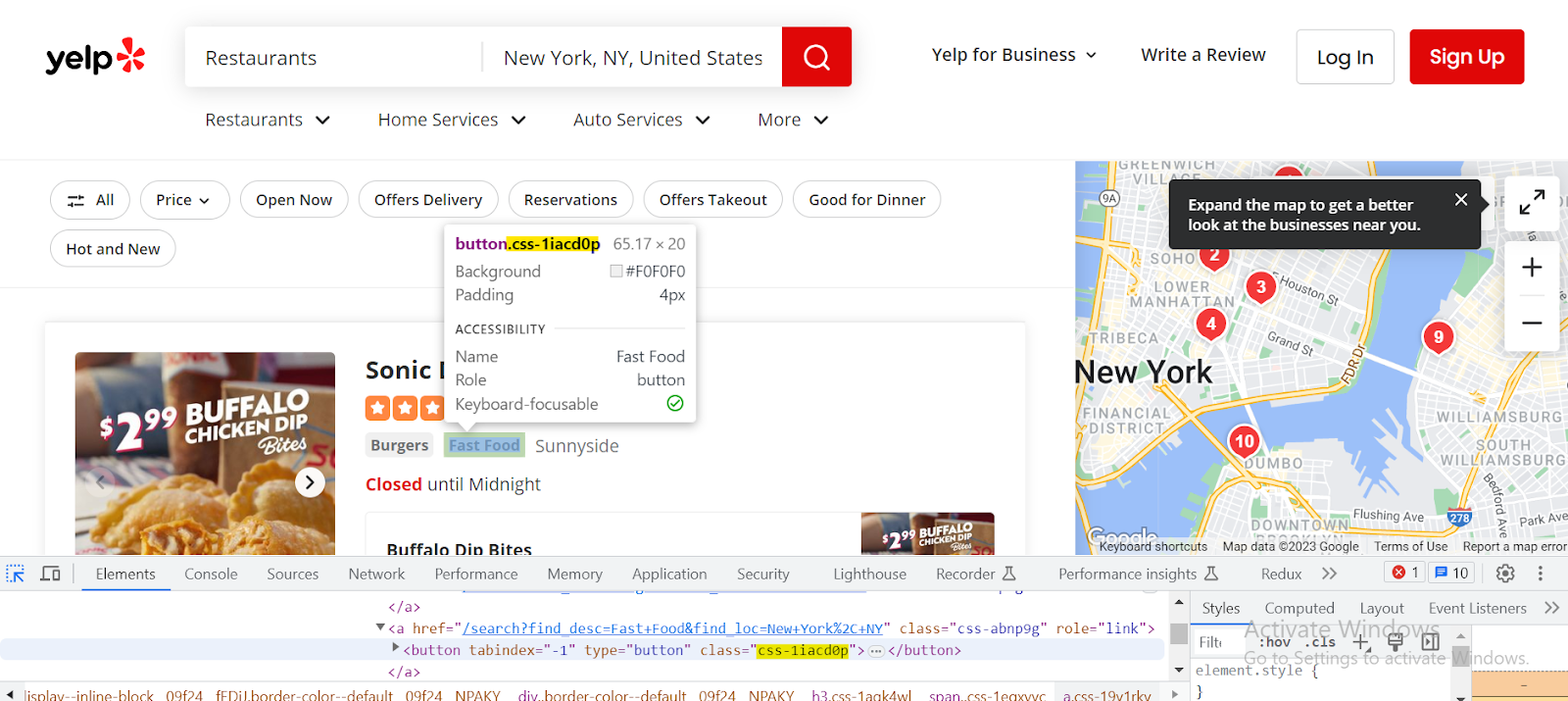Open DevTools more options menu
Image resolution: width=1568 pixels, height=701 pixels.
coord(1540,574)
